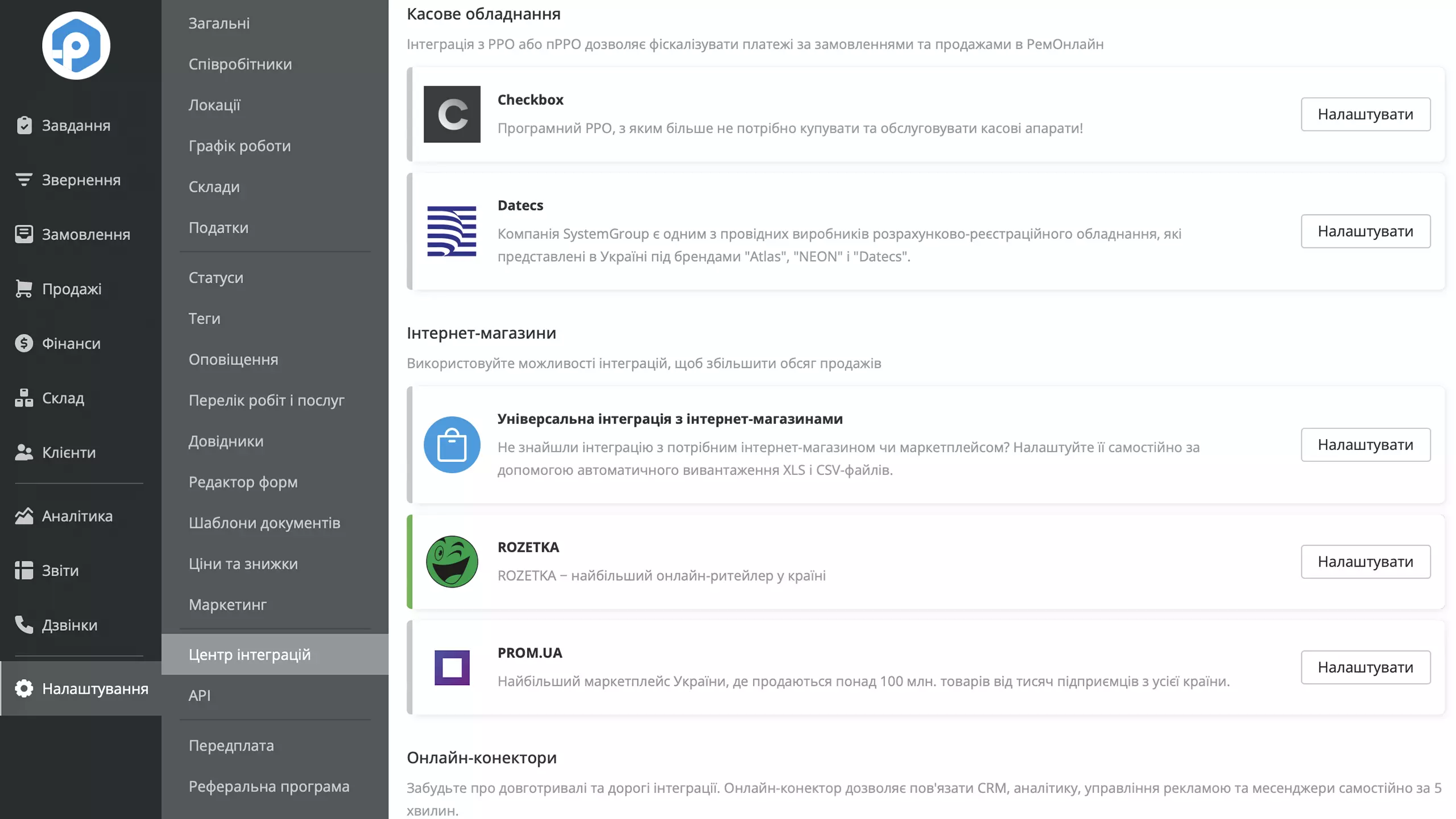Click the Інтернет-магазини heading

(481, 333)
